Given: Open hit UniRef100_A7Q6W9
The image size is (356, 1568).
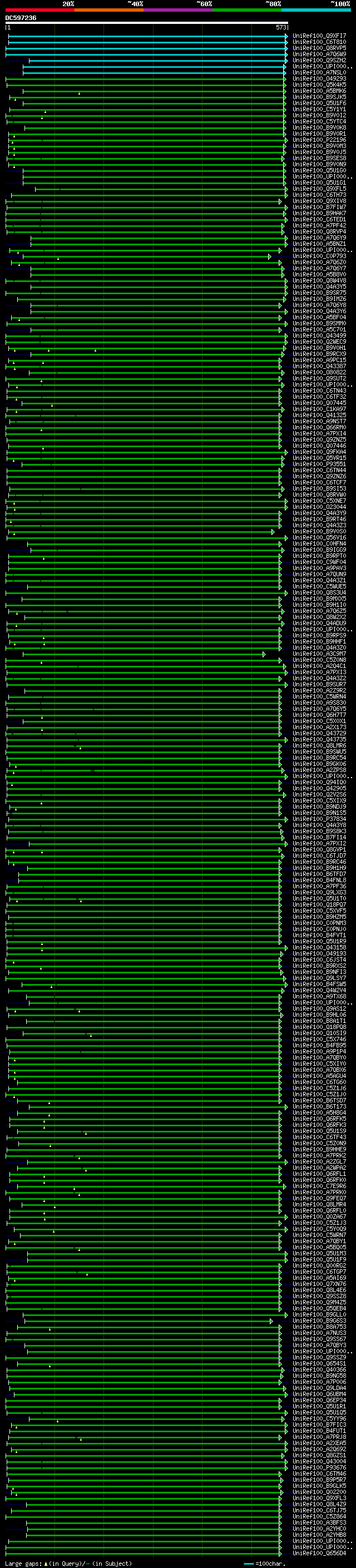Looking at the screenshot, I should [319, 54].
